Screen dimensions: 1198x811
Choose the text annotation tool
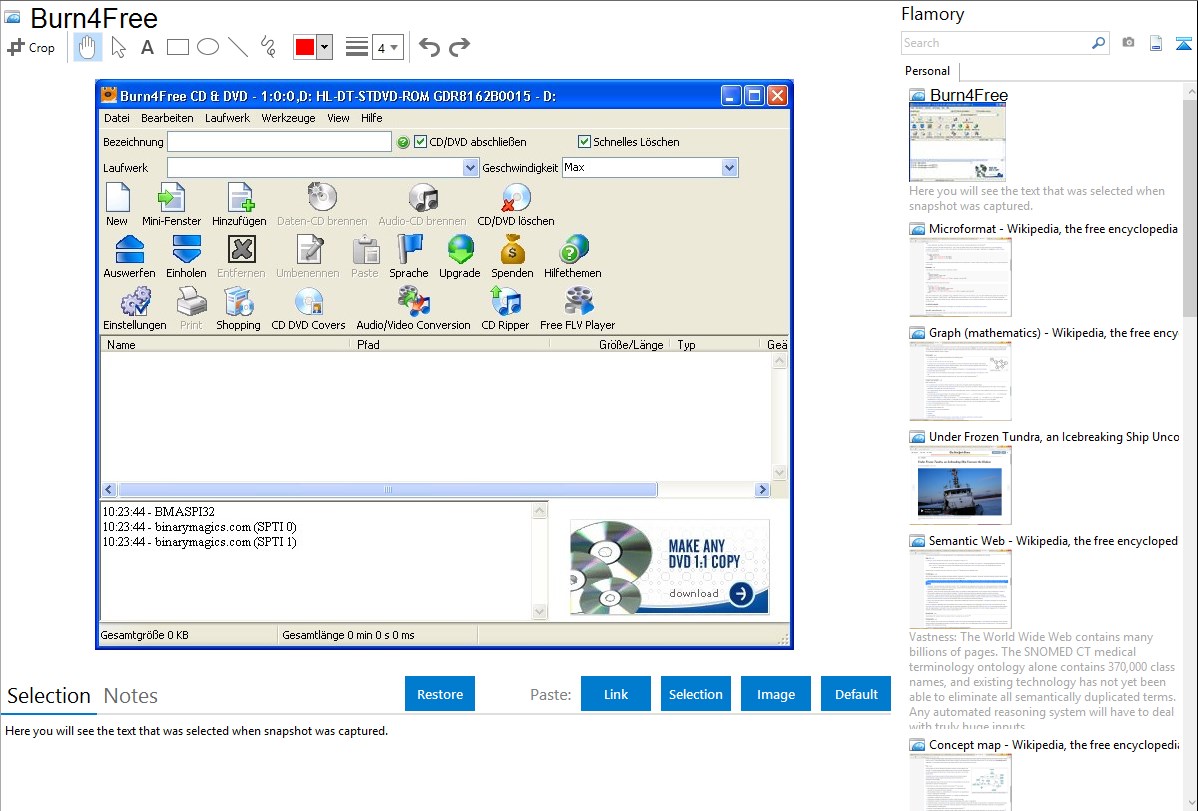pos(147,47)
